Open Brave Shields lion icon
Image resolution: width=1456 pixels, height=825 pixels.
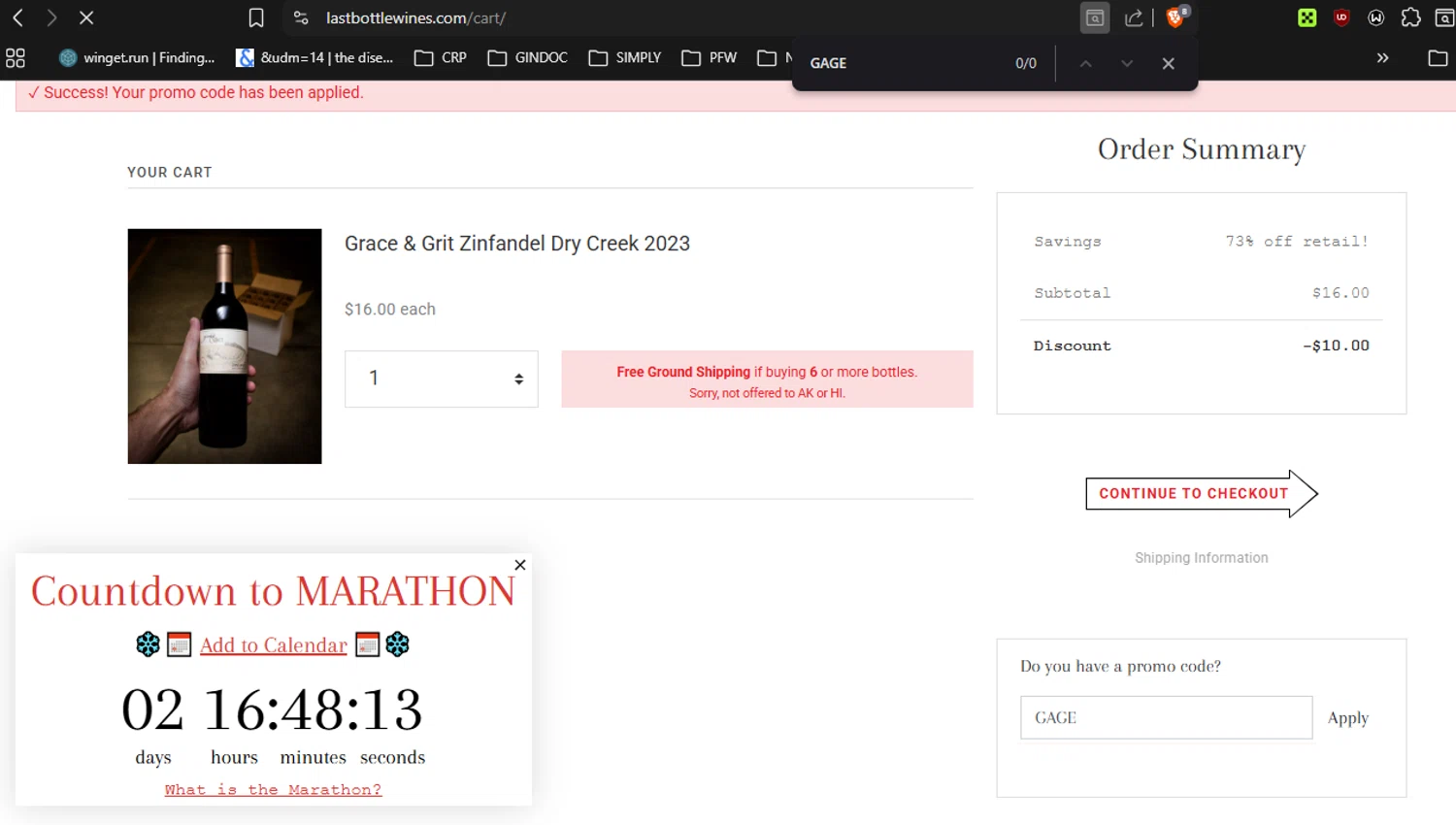(1176, 16)
